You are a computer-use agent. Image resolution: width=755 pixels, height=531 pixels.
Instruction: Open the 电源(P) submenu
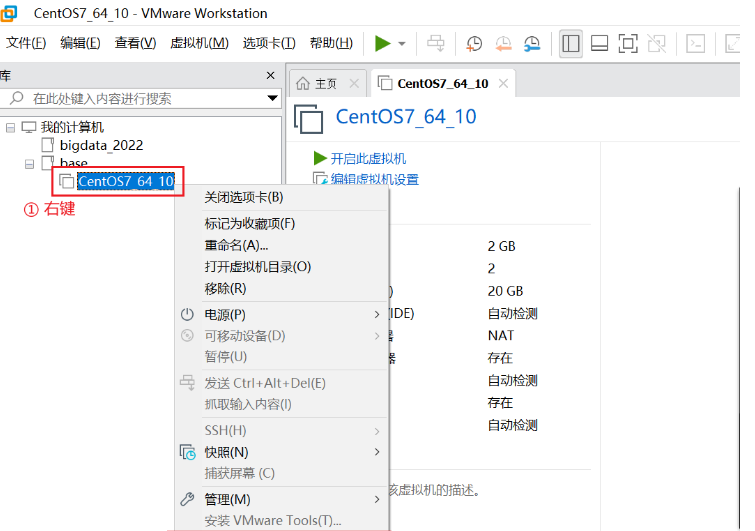pos(282,314)
